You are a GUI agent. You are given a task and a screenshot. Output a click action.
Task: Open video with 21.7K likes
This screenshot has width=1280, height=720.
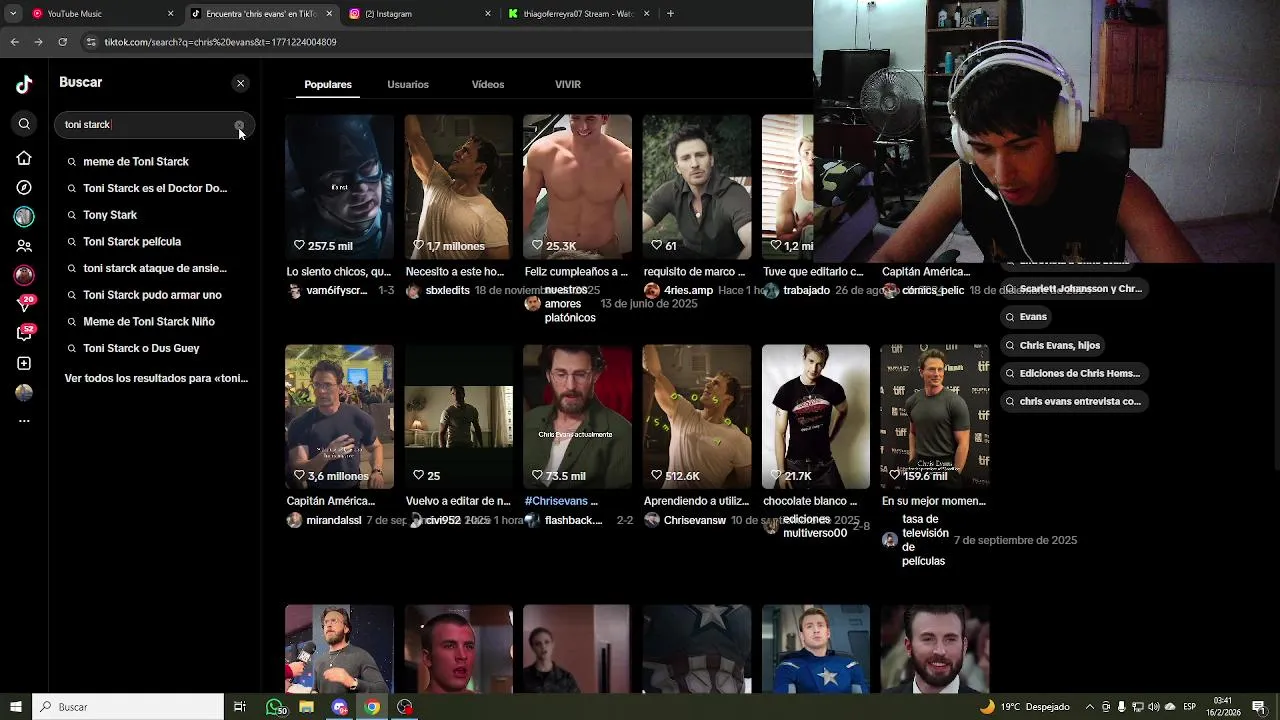tap(815, 417)
